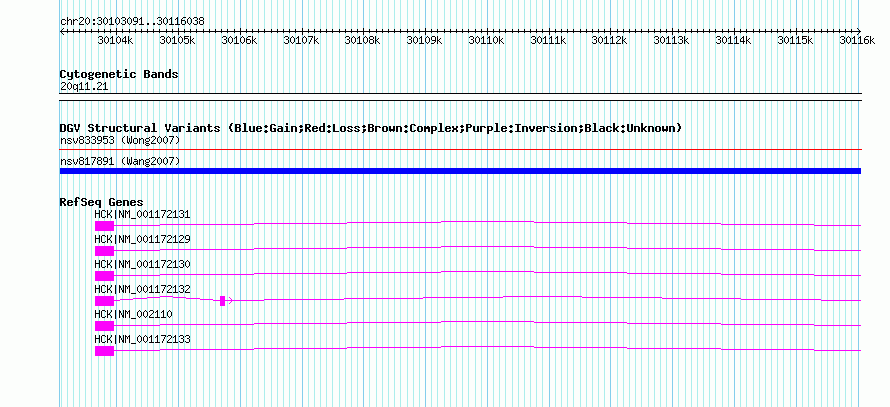Open the HCK|NM_001172133 transcript label
This screenshot has width=890, height=407.
point(142,339)
